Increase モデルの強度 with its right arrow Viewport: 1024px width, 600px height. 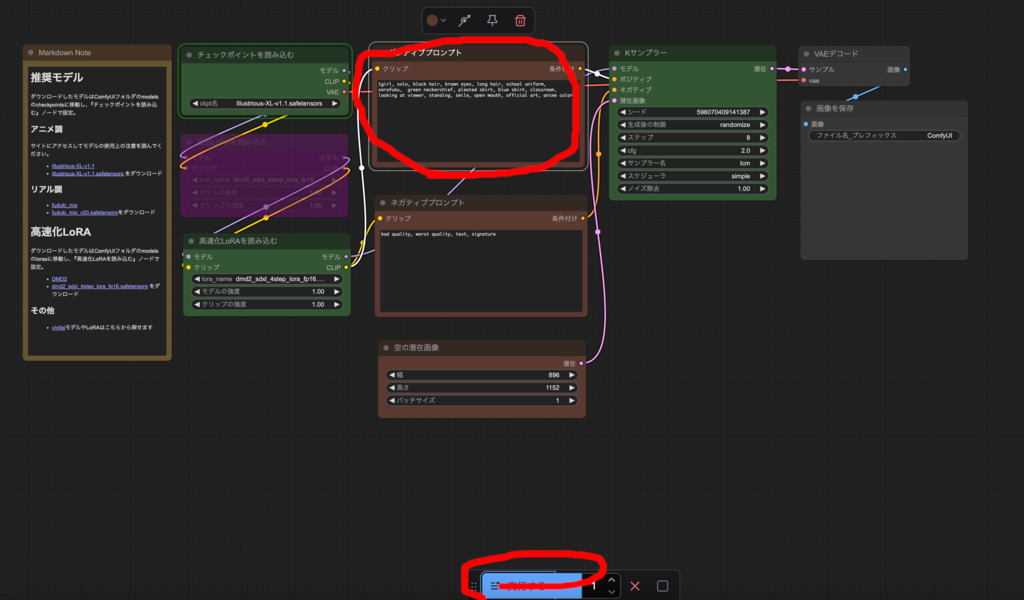337,292
